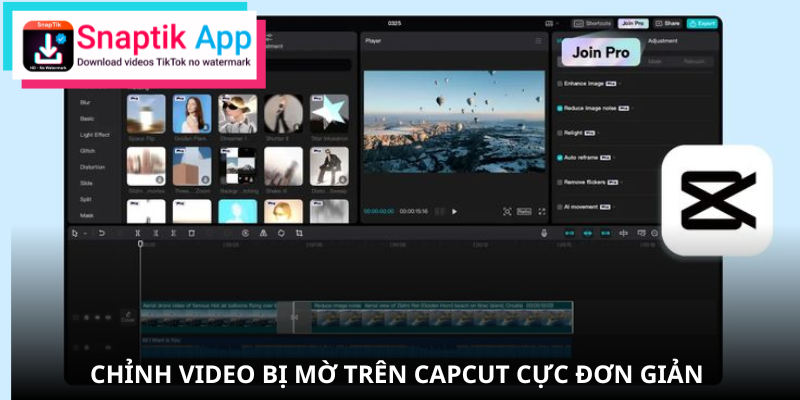Select the Mask transition category
Screen dimensions: 800x400
(x=86, y=215)
